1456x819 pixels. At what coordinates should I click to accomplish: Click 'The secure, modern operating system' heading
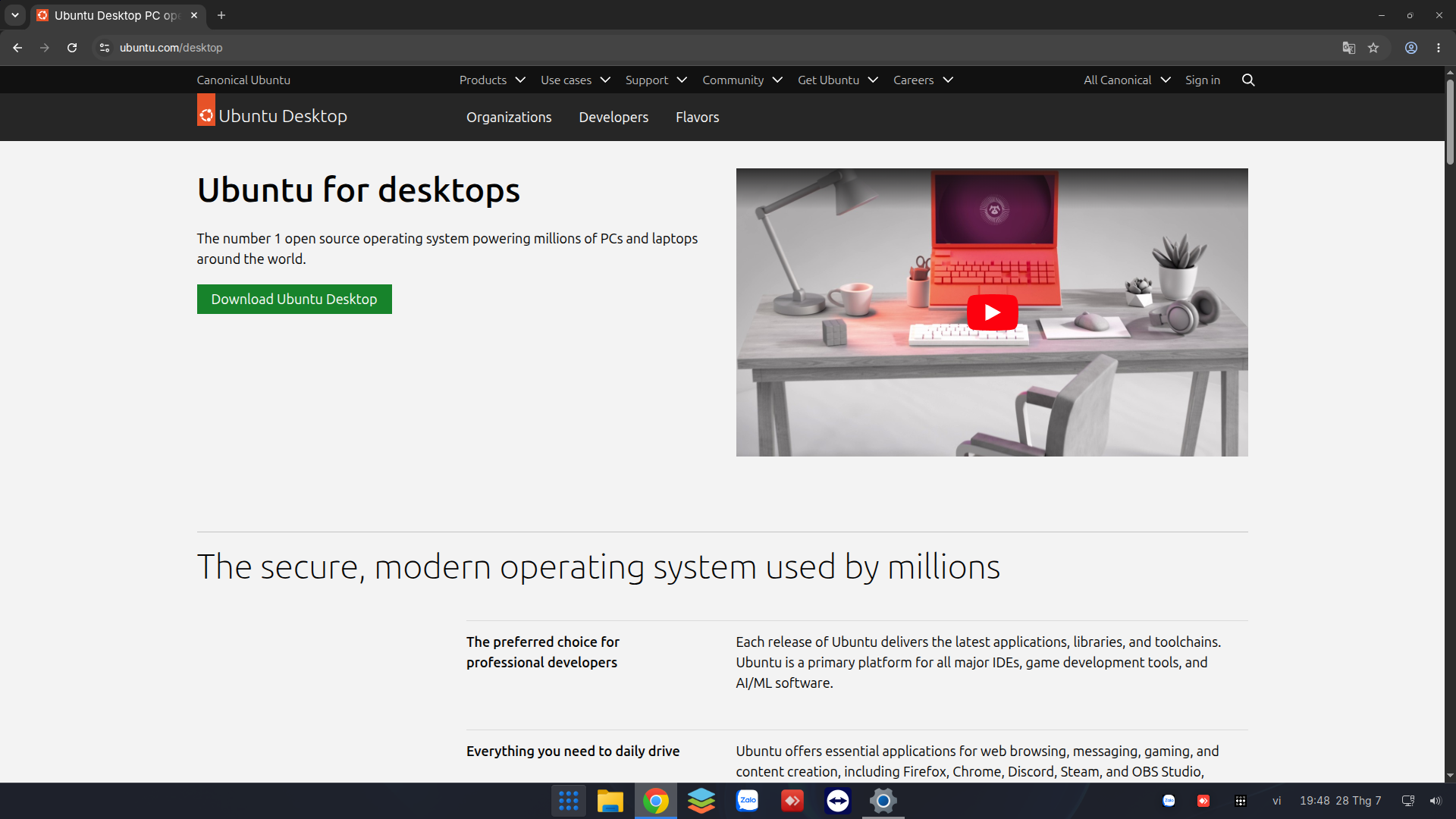tap(598, 566)
